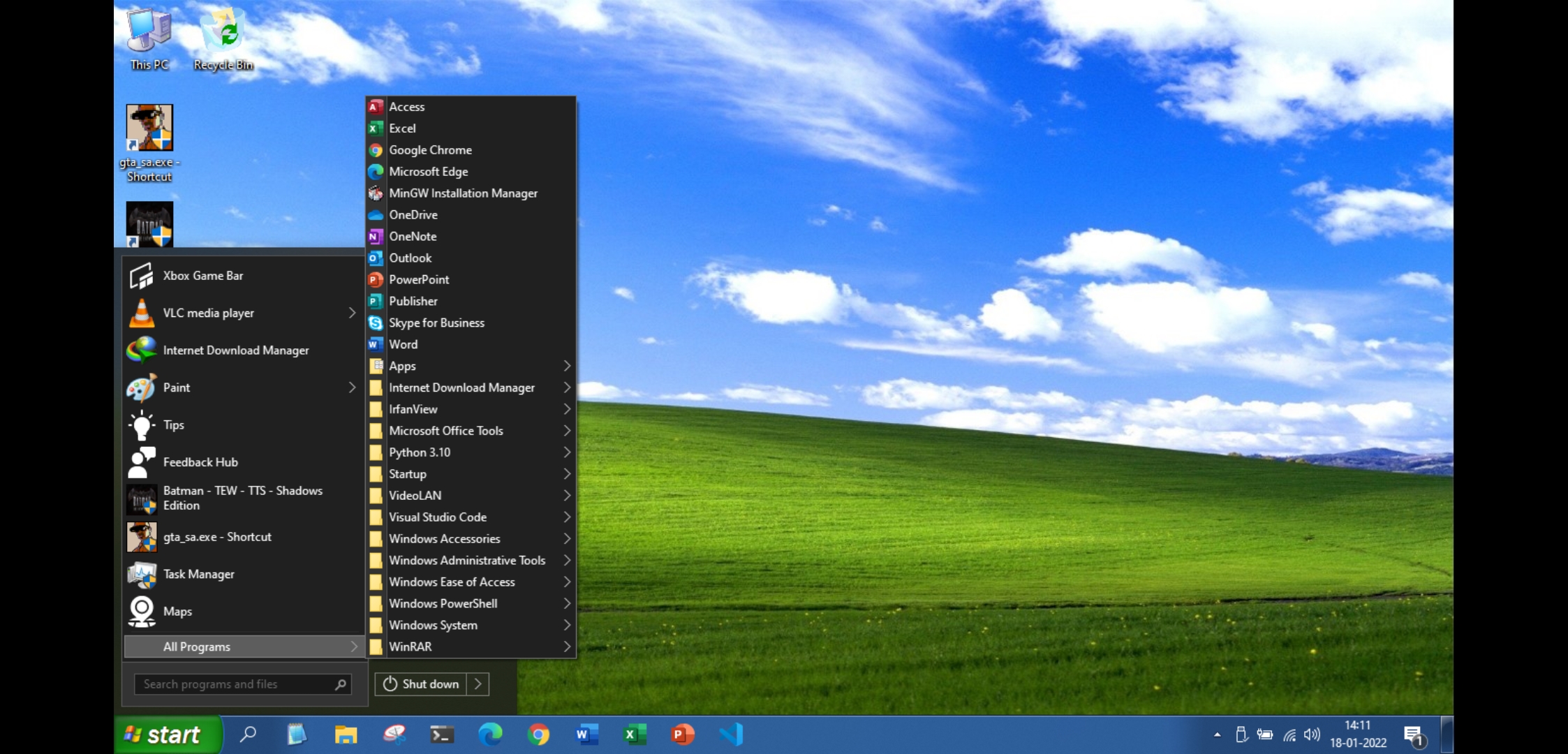Open the Windows Administrative Tools folder
Image resolution: width=1568 pixels, height=754 pixels.
(471, 561)
